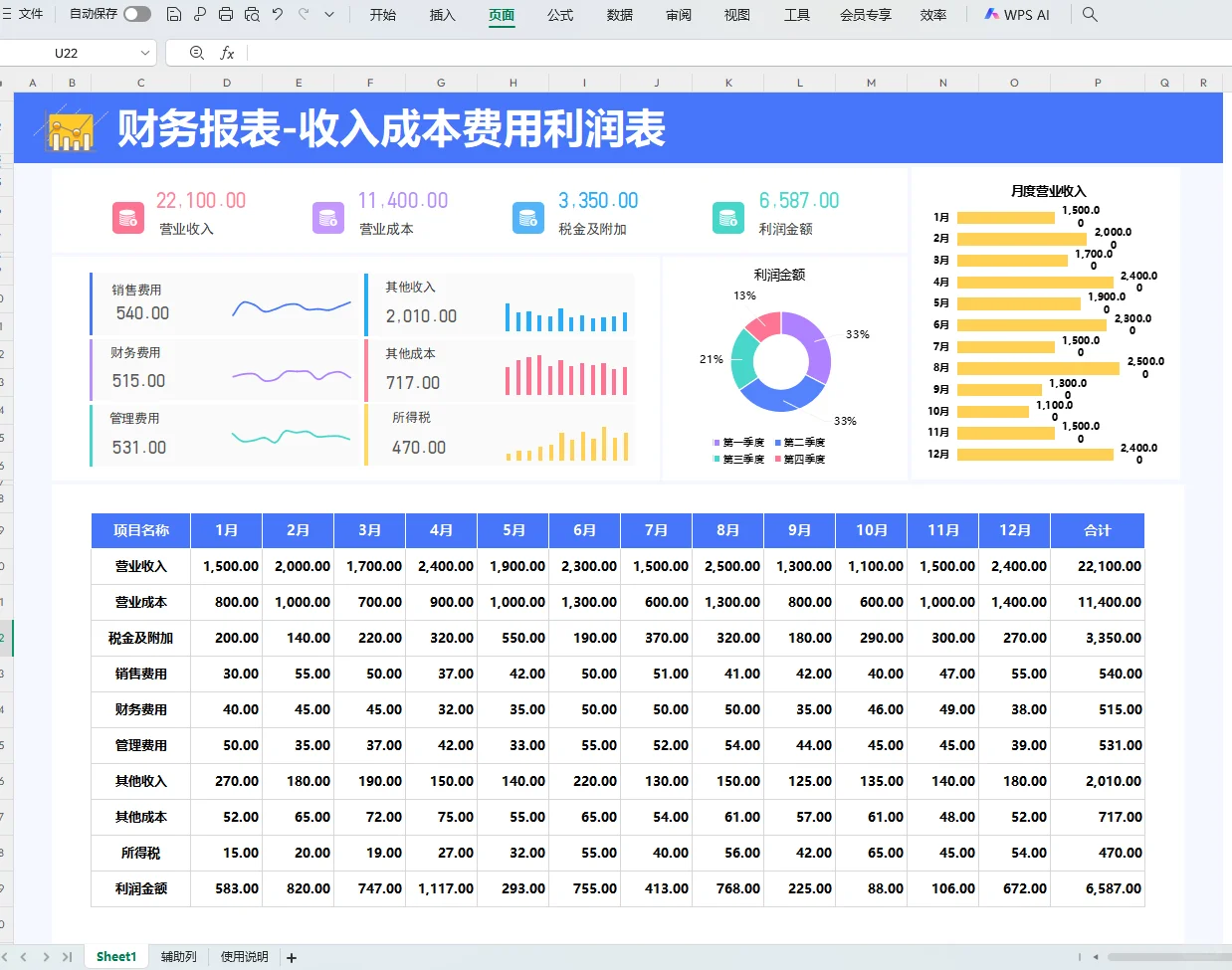Click the purple 营业成本 database icon

(328, 217)
